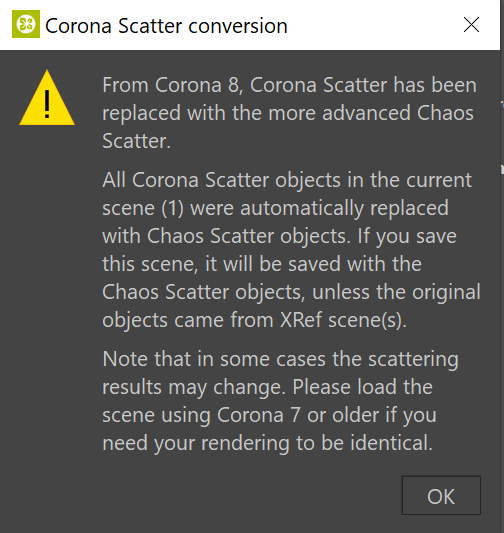504x533 pixels.
Task: Close the Corona Scatter conversion dialog
Action: click(471, 25)
